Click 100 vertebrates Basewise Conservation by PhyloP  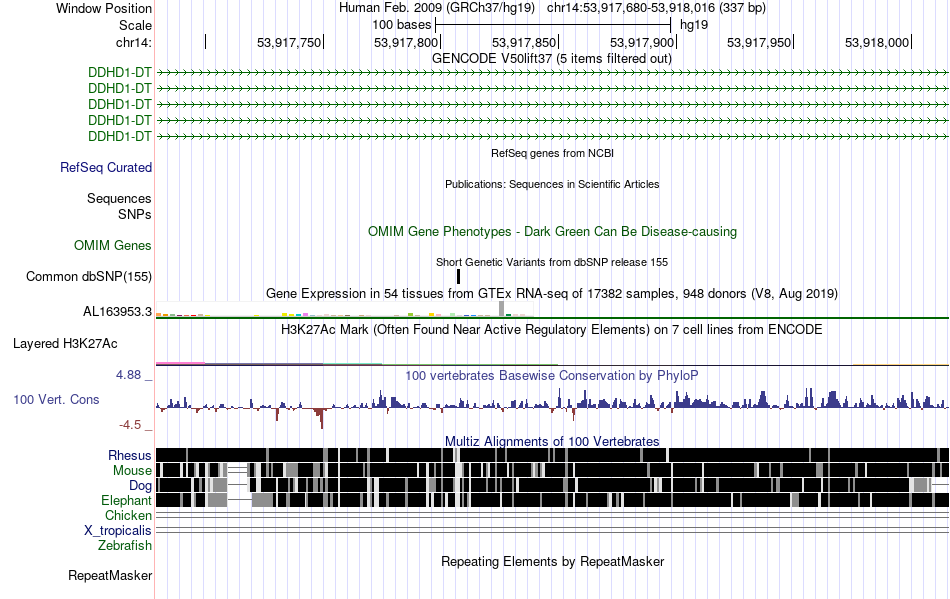552,376
